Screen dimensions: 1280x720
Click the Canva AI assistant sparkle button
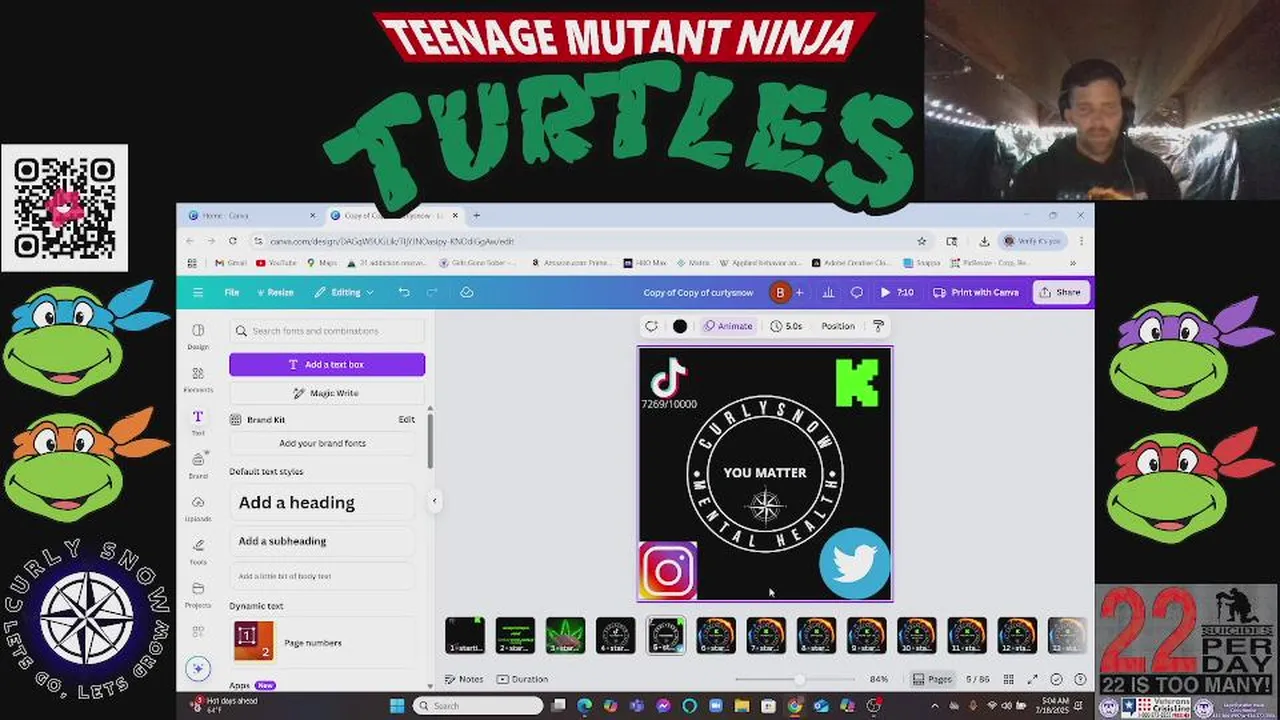[198, 668]
